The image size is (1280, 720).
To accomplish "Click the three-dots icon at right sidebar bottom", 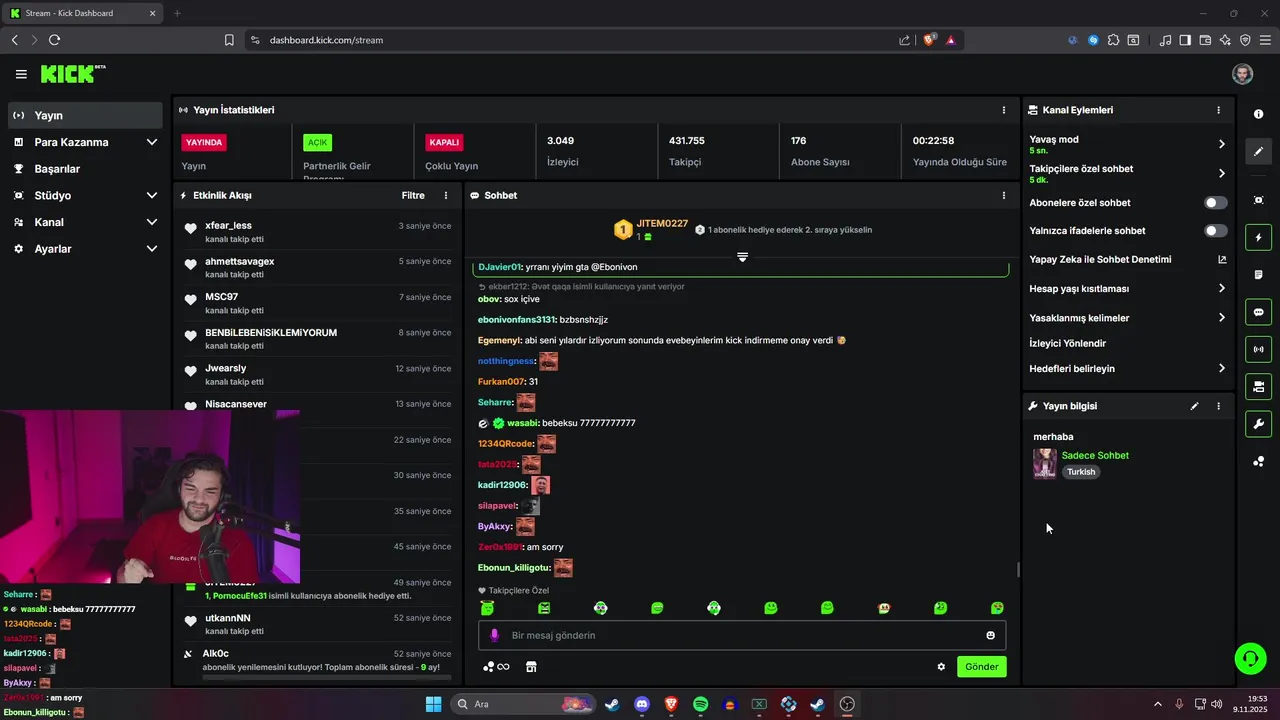I will click(x=1258, y=461).
